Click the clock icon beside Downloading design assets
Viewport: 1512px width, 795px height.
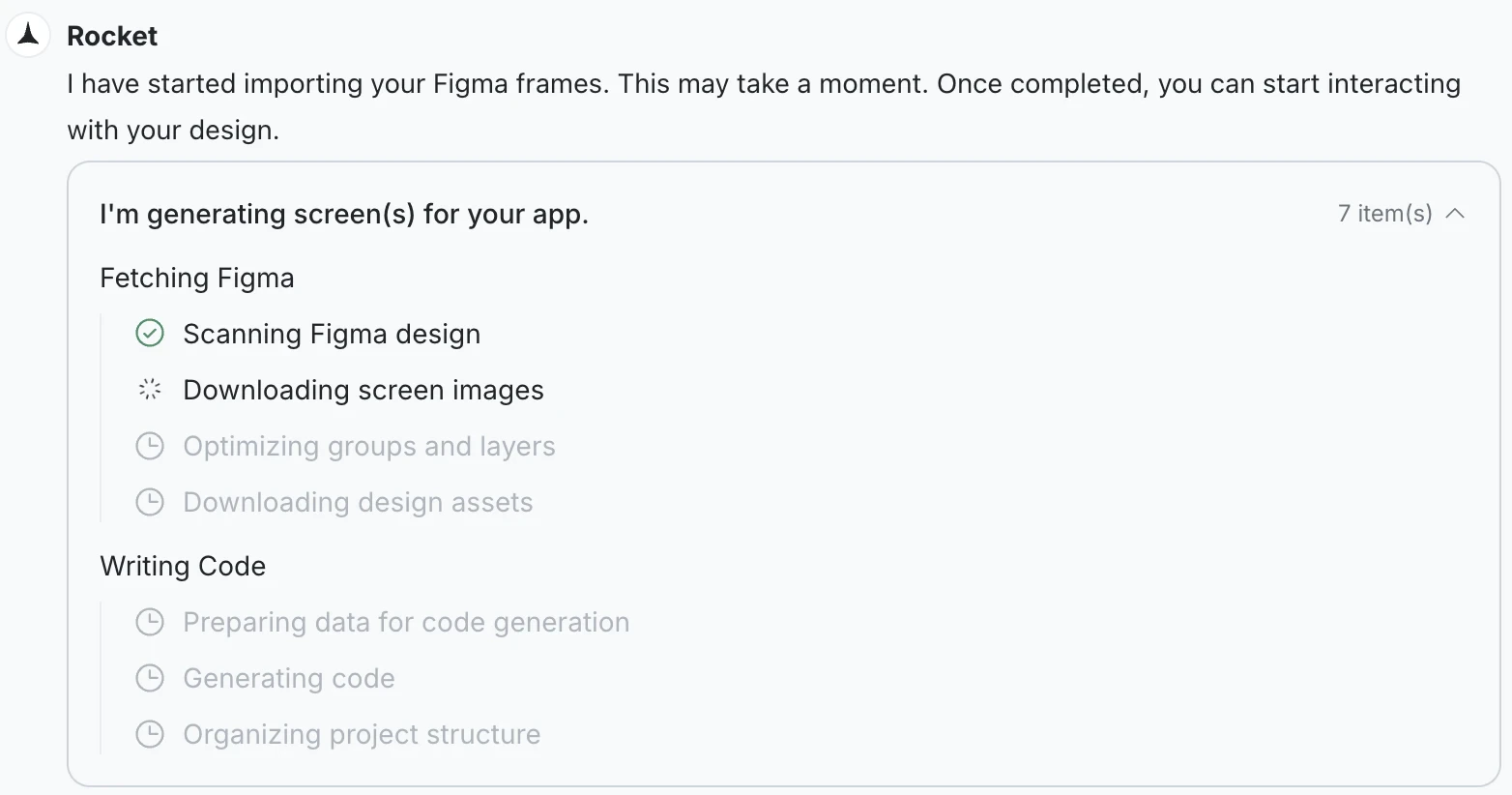coord(150,501)
